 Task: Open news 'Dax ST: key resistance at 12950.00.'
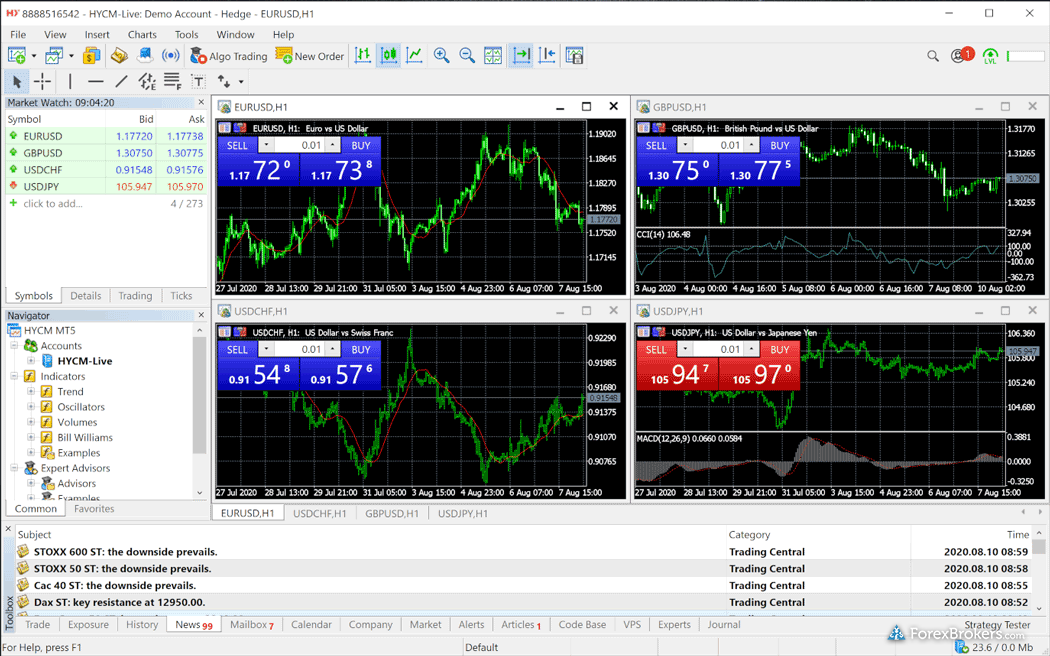click(119, 602)
